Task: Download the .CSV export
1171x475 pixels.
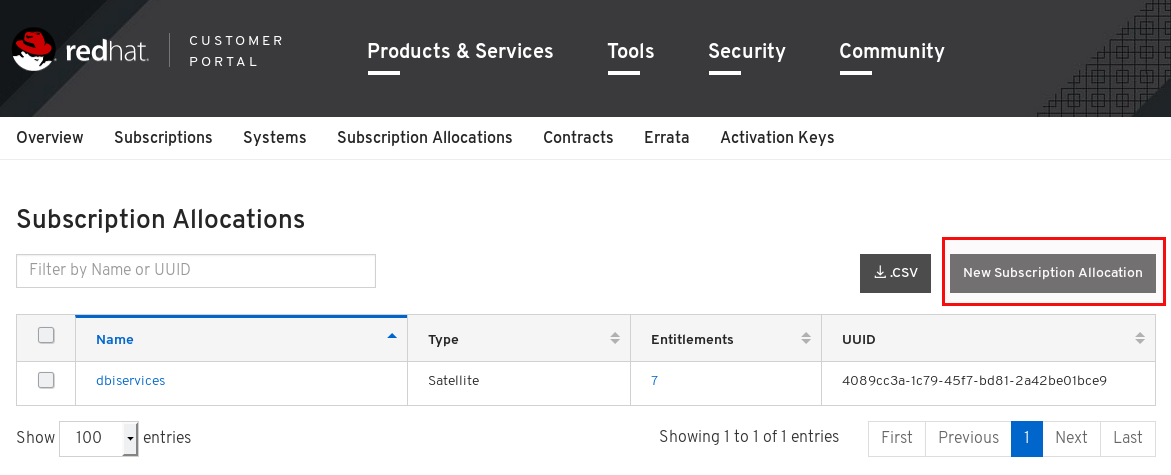Action: click(x=895, y=273)
